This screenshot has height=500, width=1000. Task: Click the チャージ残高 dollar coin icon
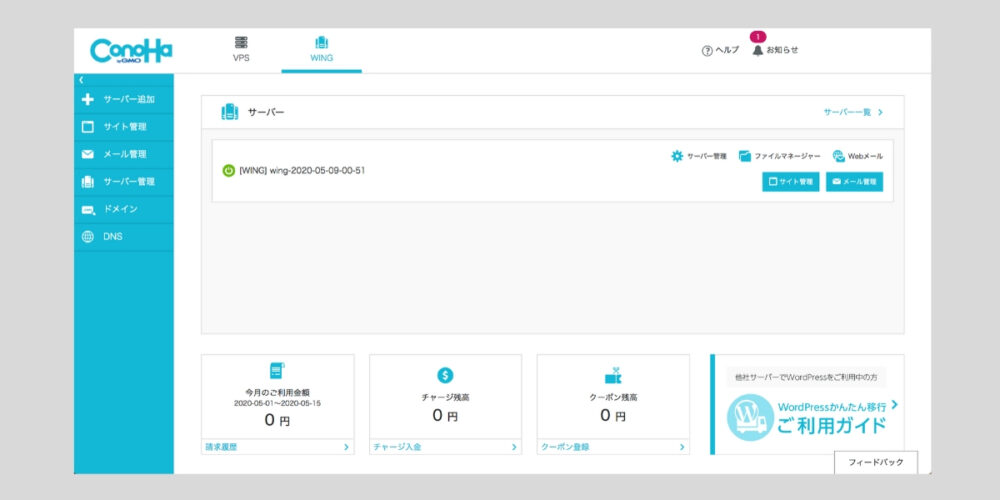pos(445,376)
